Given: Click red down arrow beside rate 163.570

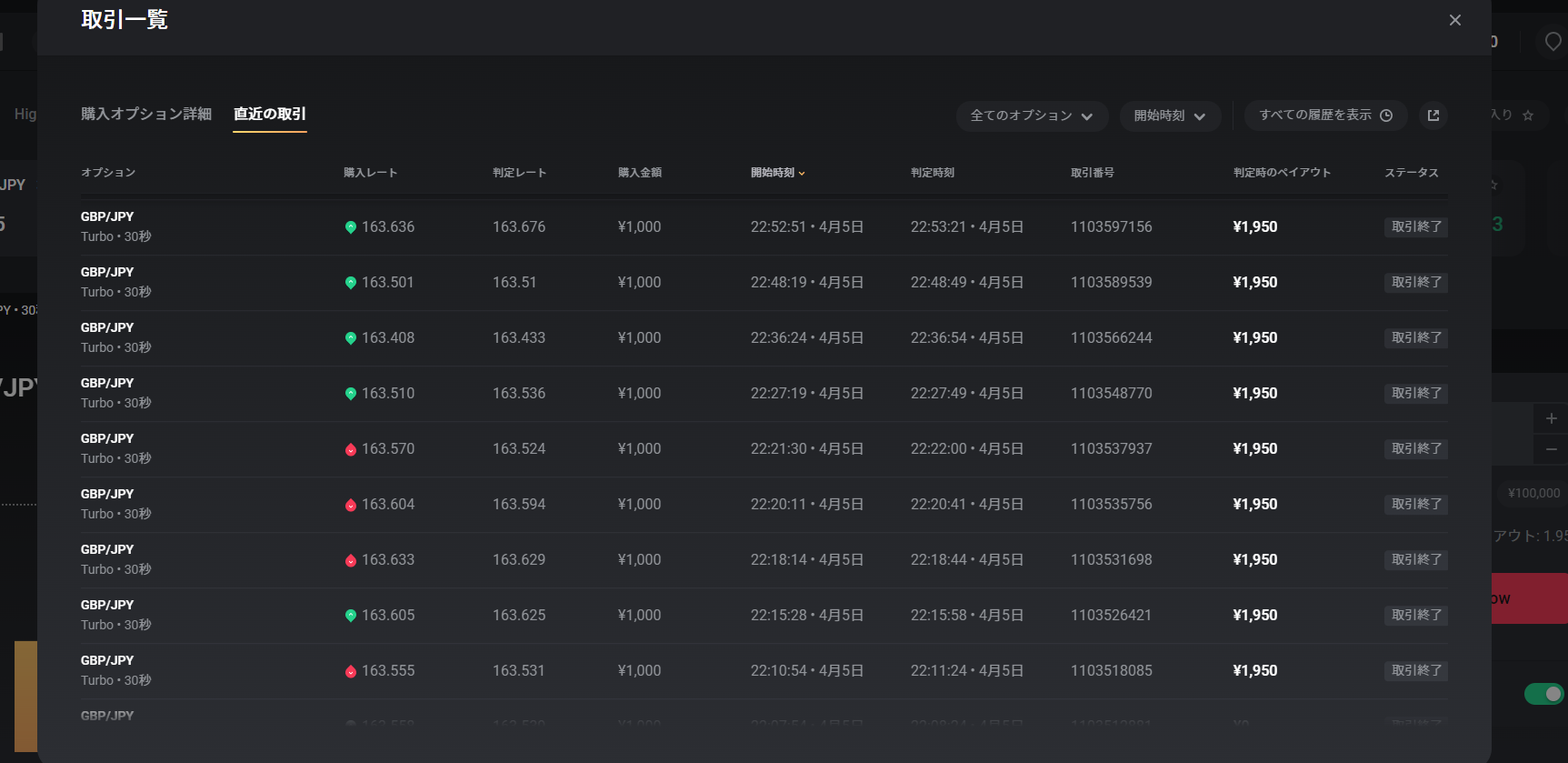Looking at the screenshot, I should coord(351,449).
